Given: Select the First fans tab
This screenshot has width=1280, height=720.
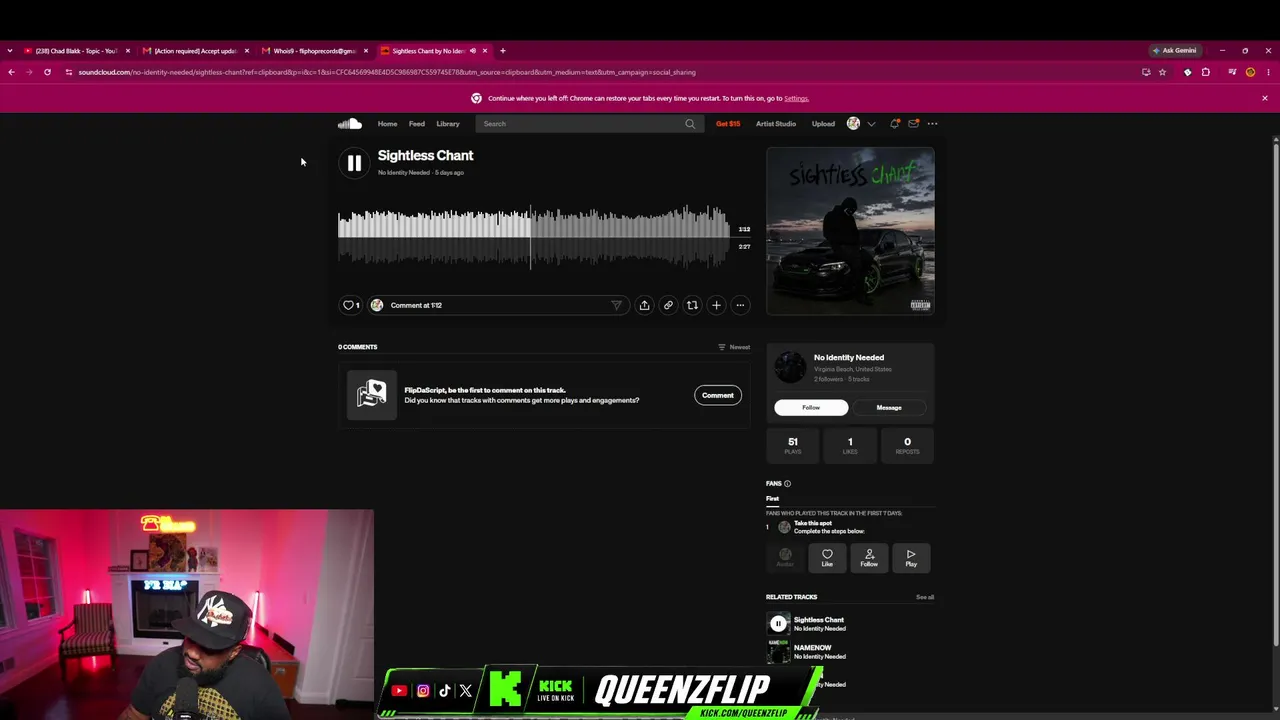Looking at the screenshot, I should (772, 498).
